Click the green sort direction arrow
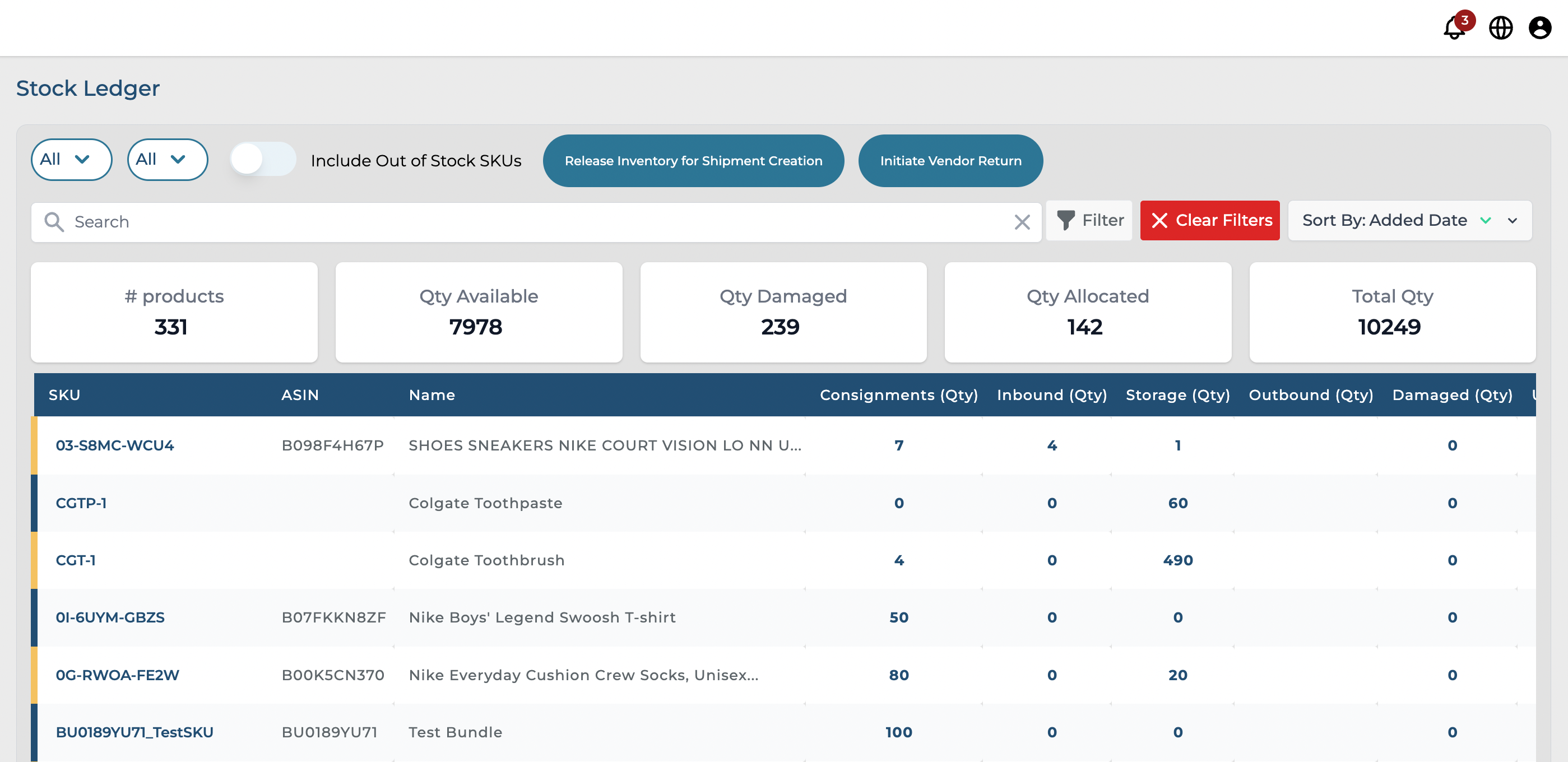Image resolution: width=1568 pixels, height=762 pixels. (x=1485, y=220)
